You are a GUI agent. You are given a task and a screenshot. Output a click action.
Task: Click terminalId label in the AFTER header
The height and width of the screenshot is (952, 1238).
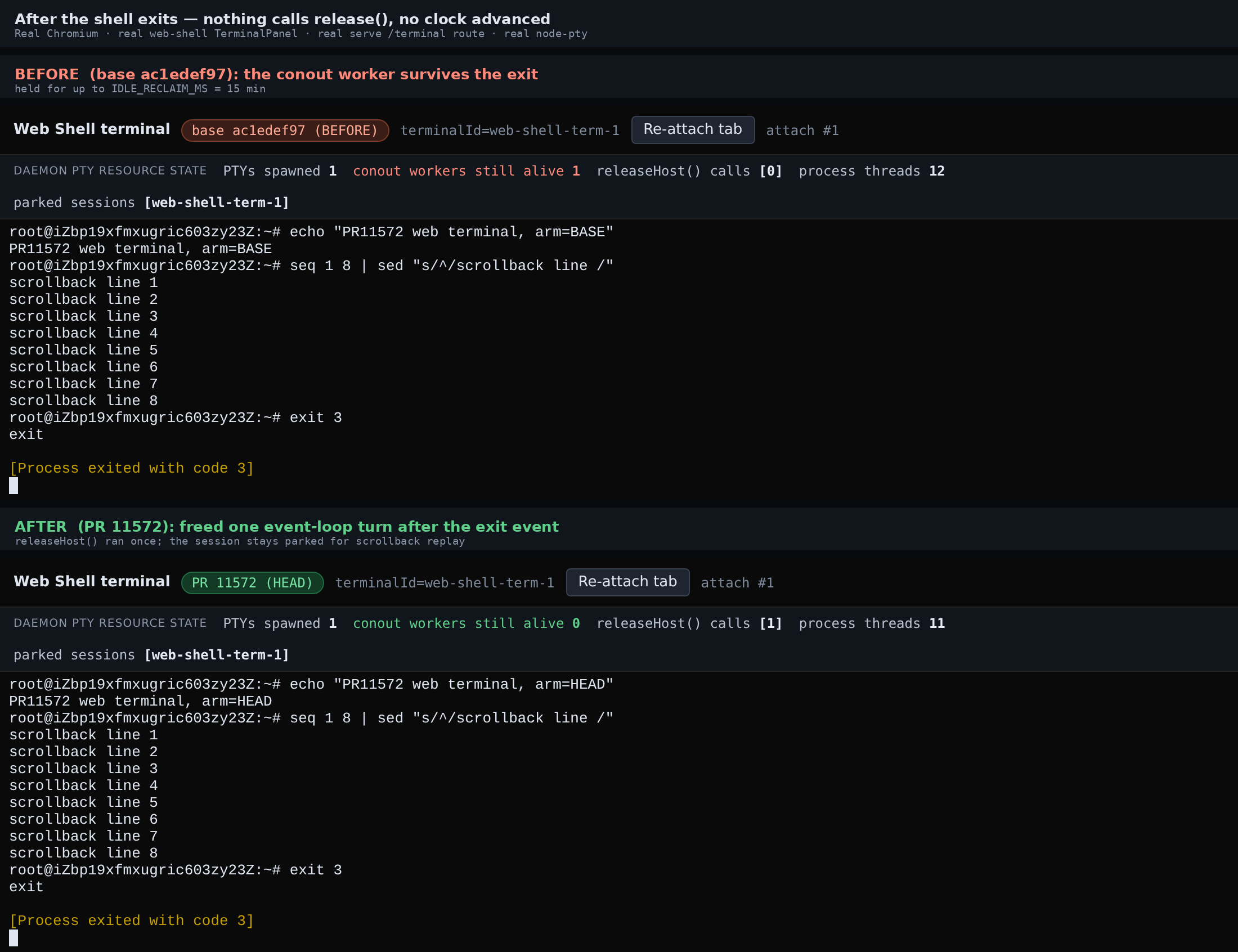[x=444, y=582]
